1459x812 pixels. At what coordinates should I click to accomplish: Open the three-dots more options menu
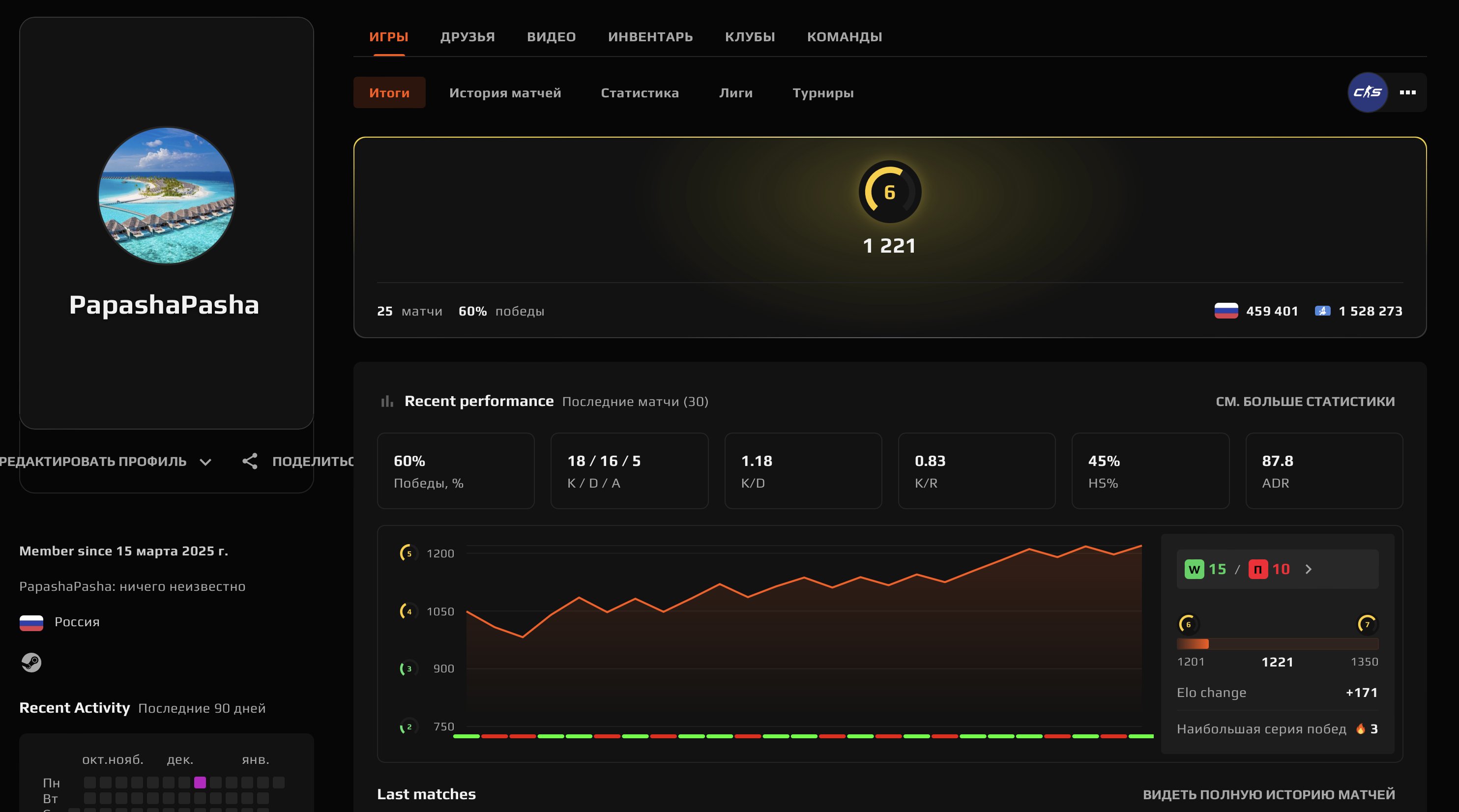(1407, 92)
